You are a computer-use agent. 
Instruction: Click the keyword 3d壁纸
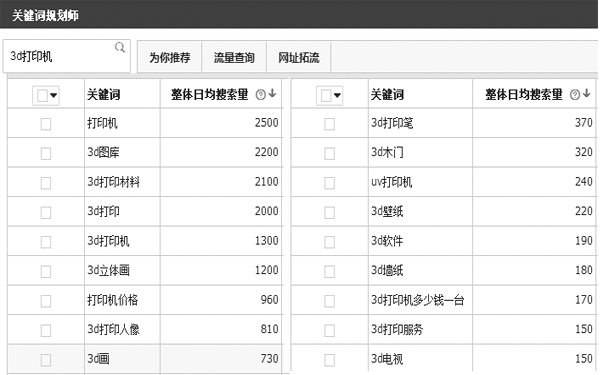pyautogui.click(x=387, y=211)
